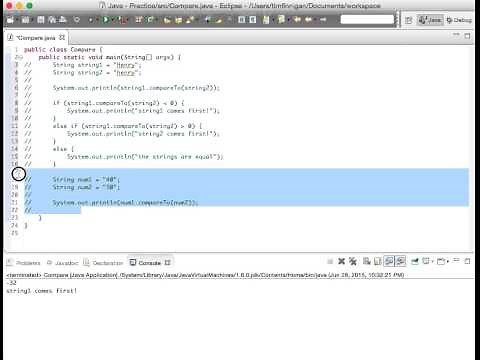The height and width of the screenshot is (360, 480).
Task: Click the Forward navigation arrow
Action: 323,20
